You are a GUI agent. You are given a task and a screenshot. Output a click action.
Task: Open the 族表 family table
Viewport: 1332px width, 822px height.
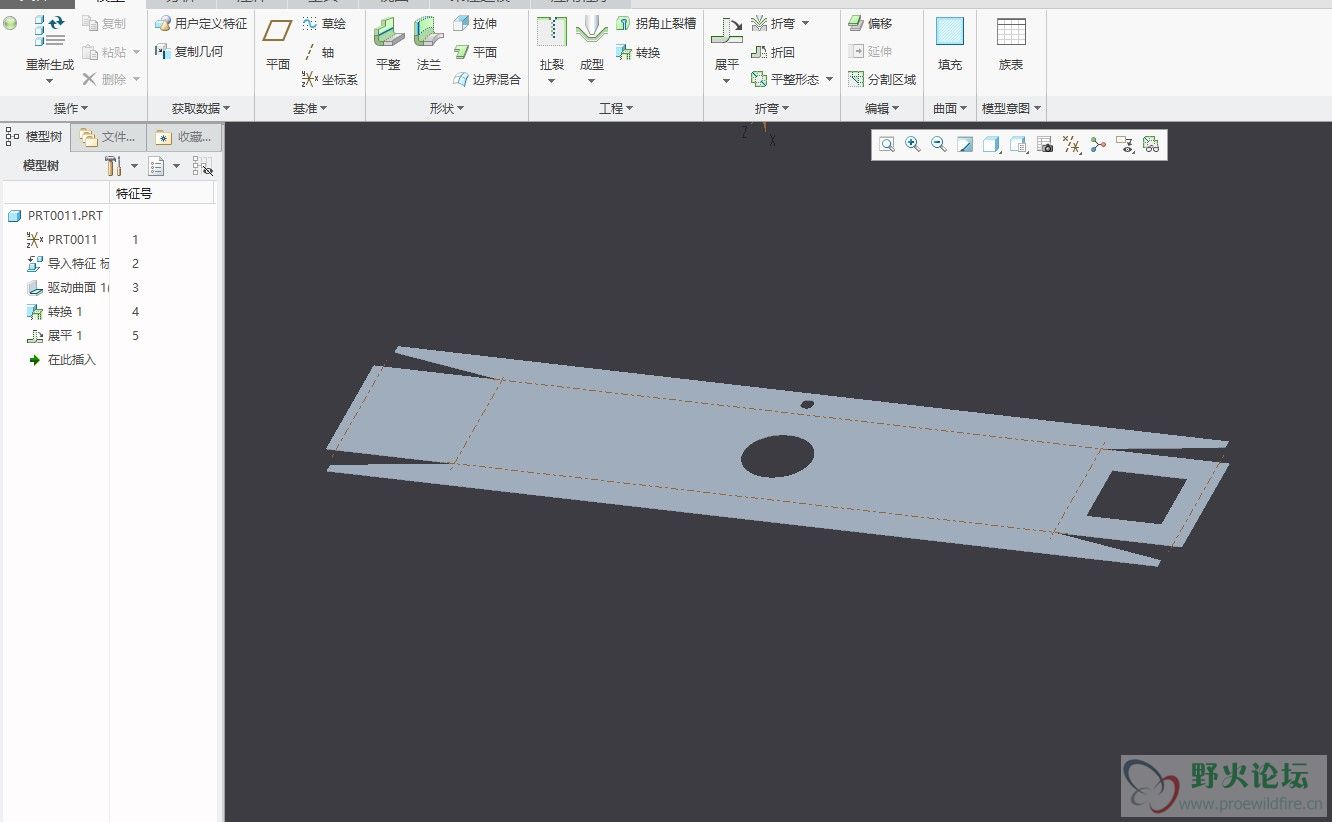[1011, 43]
